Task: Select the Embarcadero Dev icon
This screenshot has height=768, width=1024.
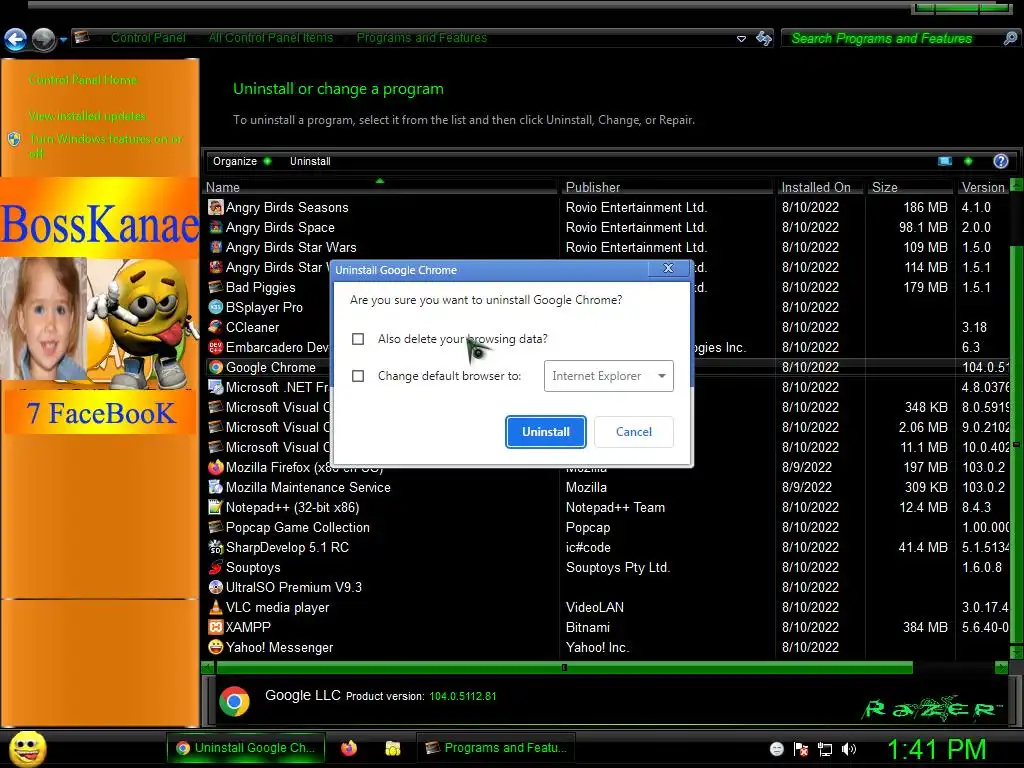Action: coord(216,347)
